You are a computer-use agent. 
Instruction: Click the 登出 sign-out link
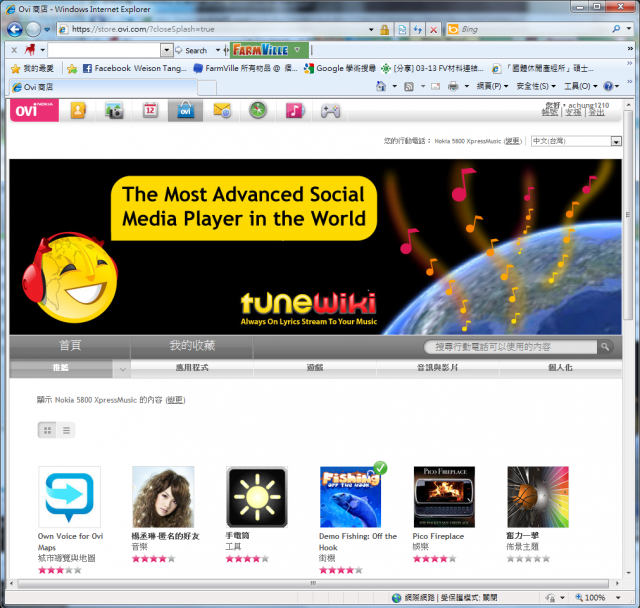click(596, 112)
